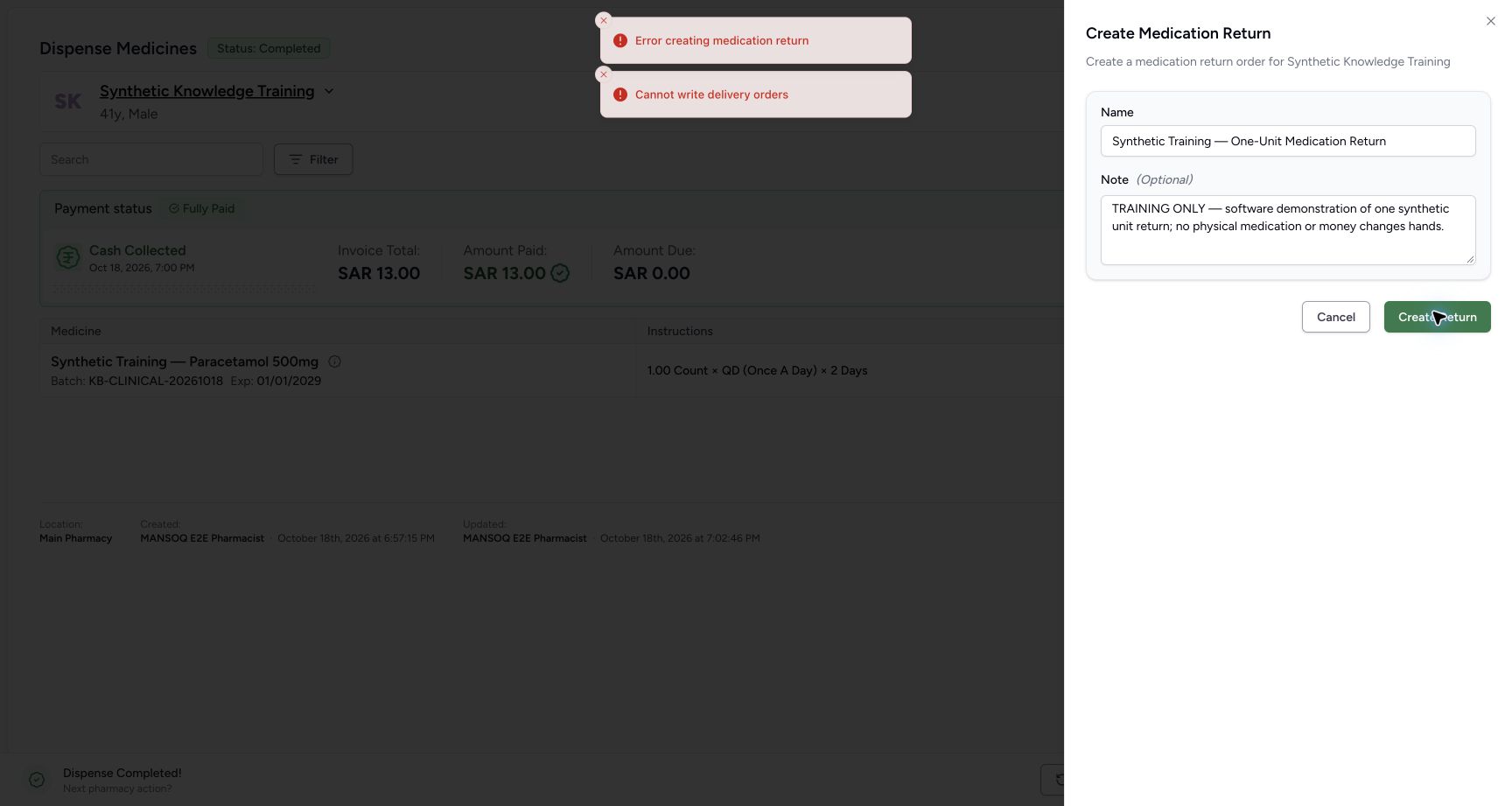Viewport: 1512px width, 806px height.
Task: Click the SK patient avatar
Action: (68, 102)
